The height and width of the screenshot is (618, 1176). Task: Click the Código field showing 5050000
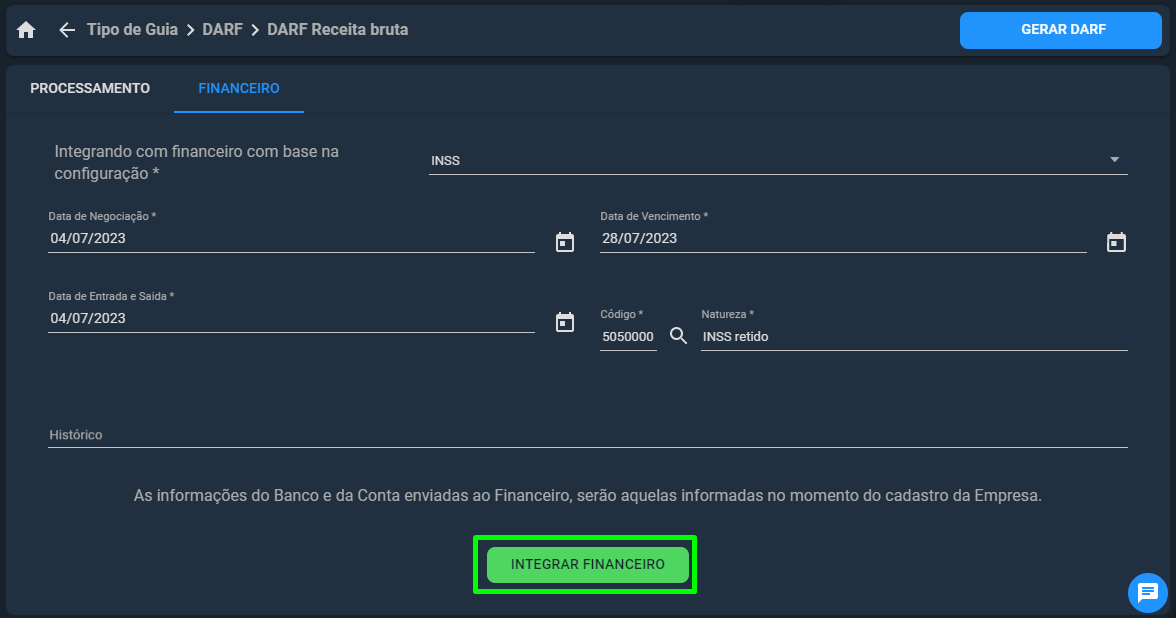[628, 337]
